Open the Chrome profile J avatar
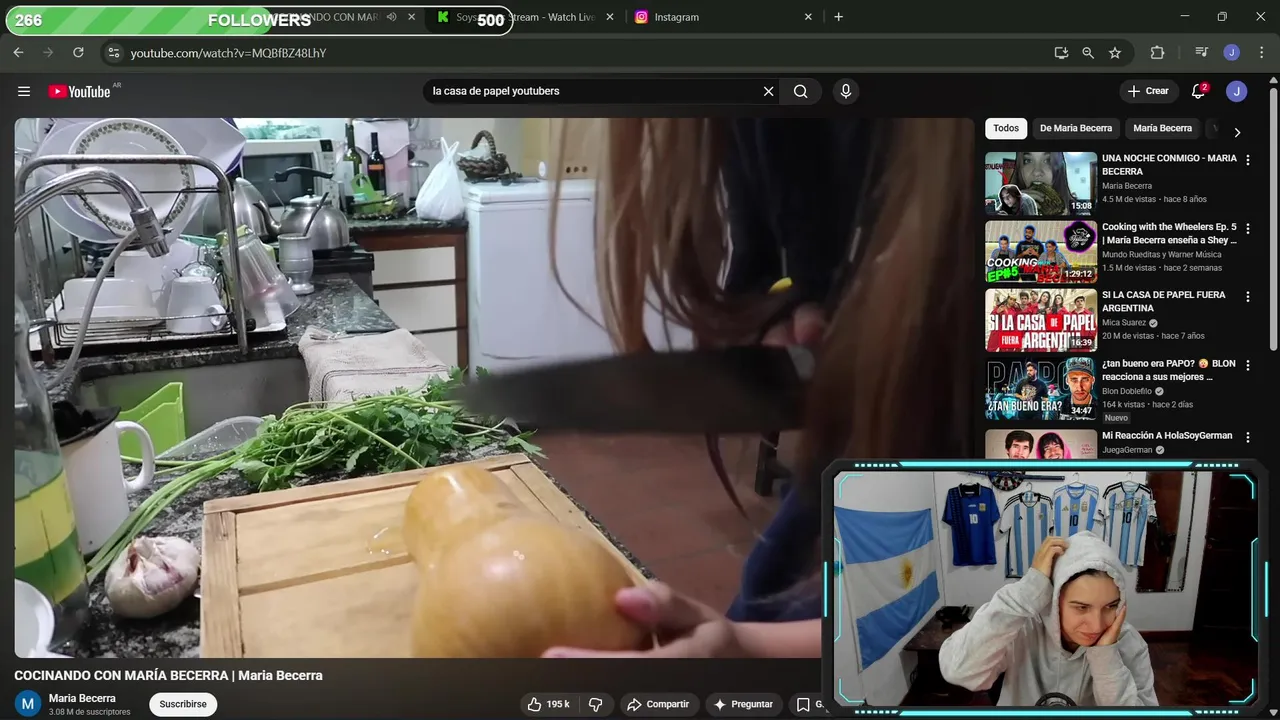This screenshot has height=720, width=1280. tap(1232, 53)
